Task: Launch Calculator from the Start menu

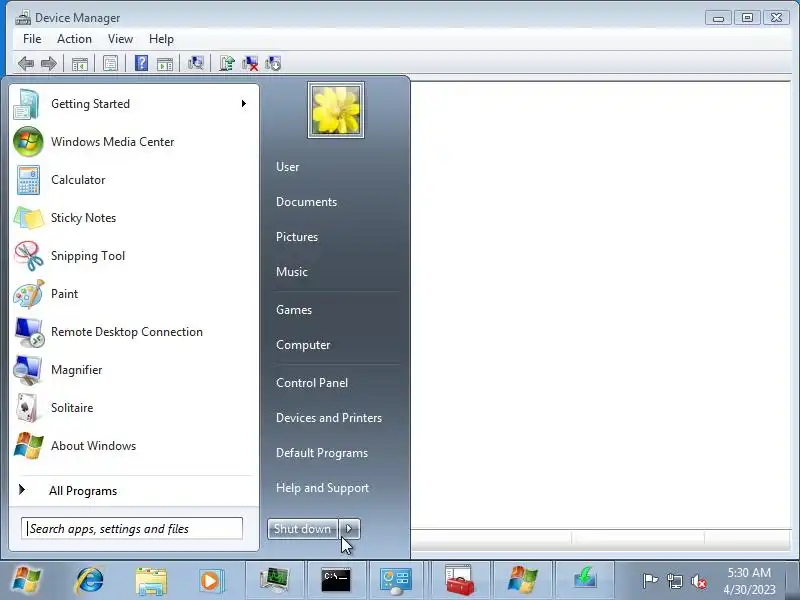Action: pyautogui.click(x=134, y=180)
